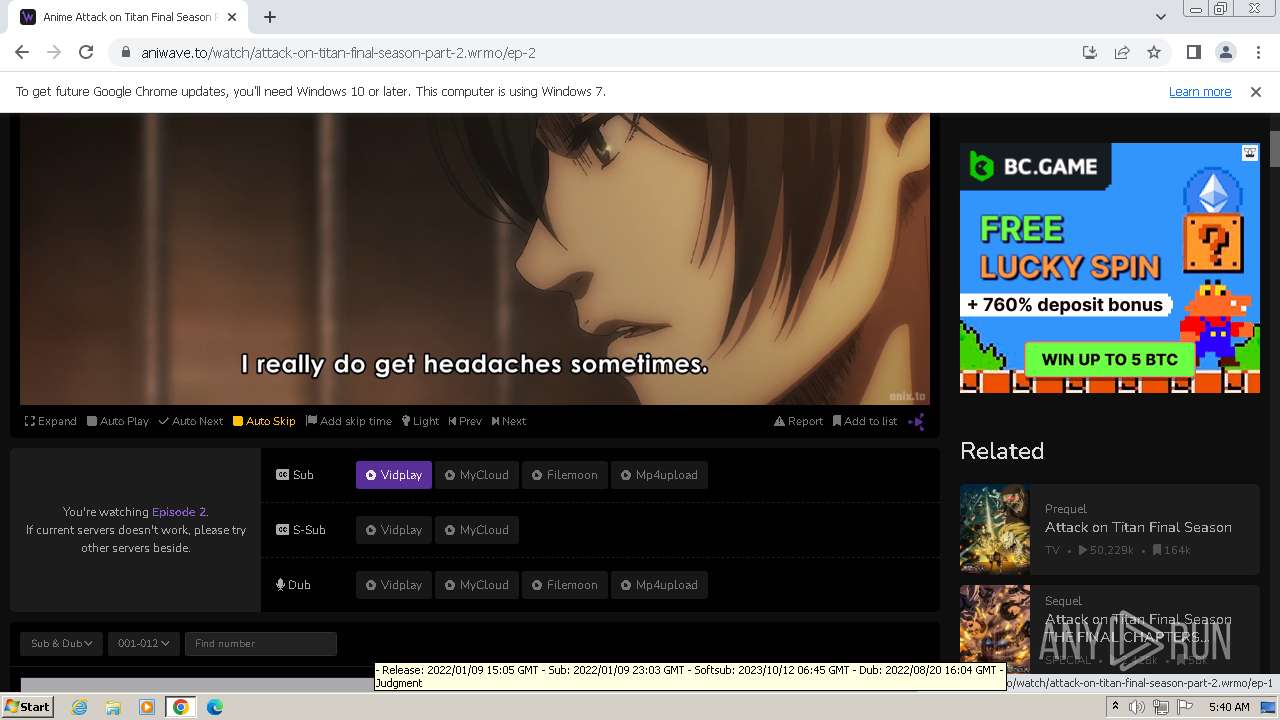Click the Prequel anime poster thumbnail
This screenshot has height=720, width=1280.
995,528
